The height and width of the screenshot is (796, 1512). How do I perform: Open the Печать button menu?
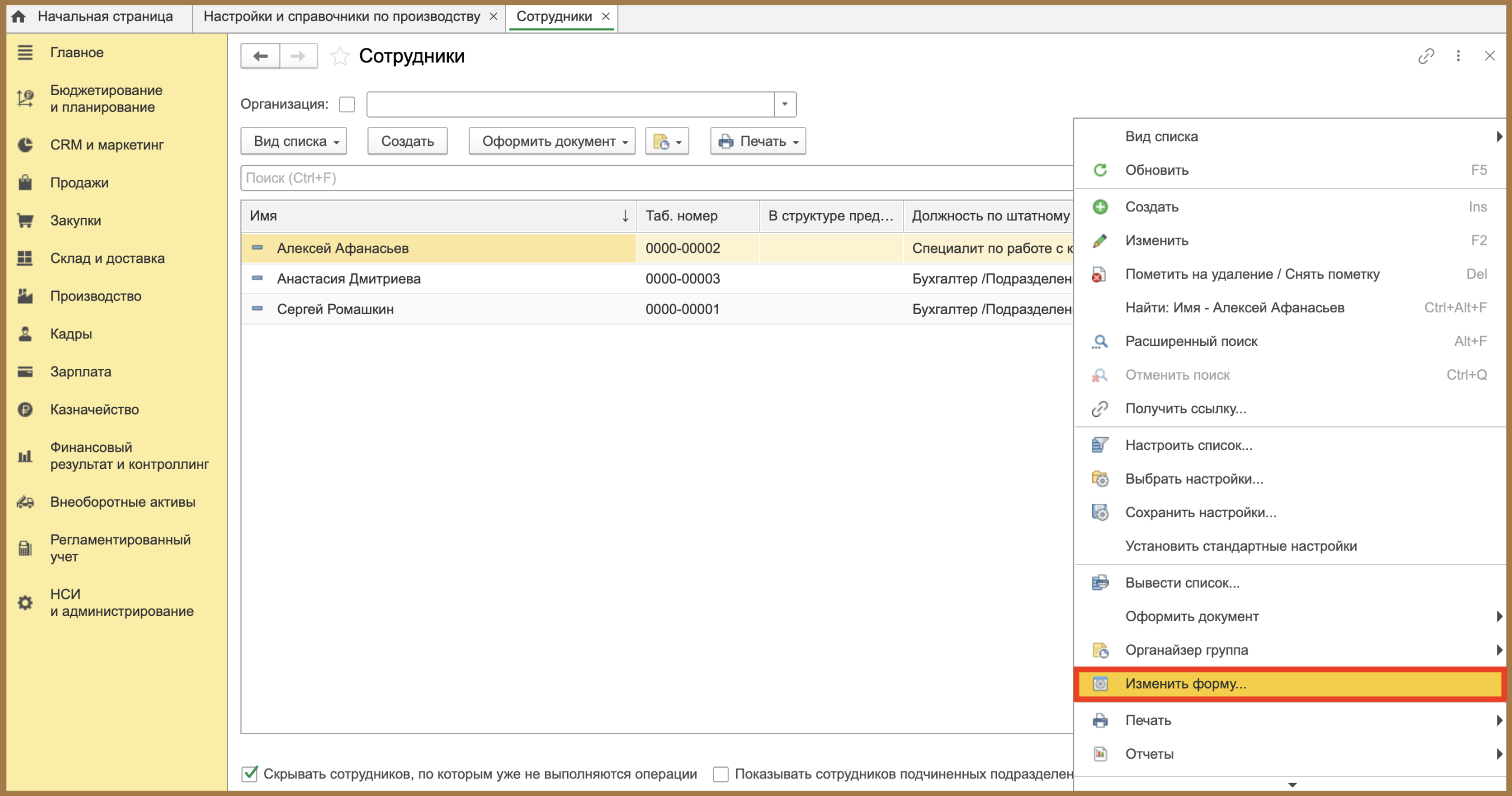[758, 142]
